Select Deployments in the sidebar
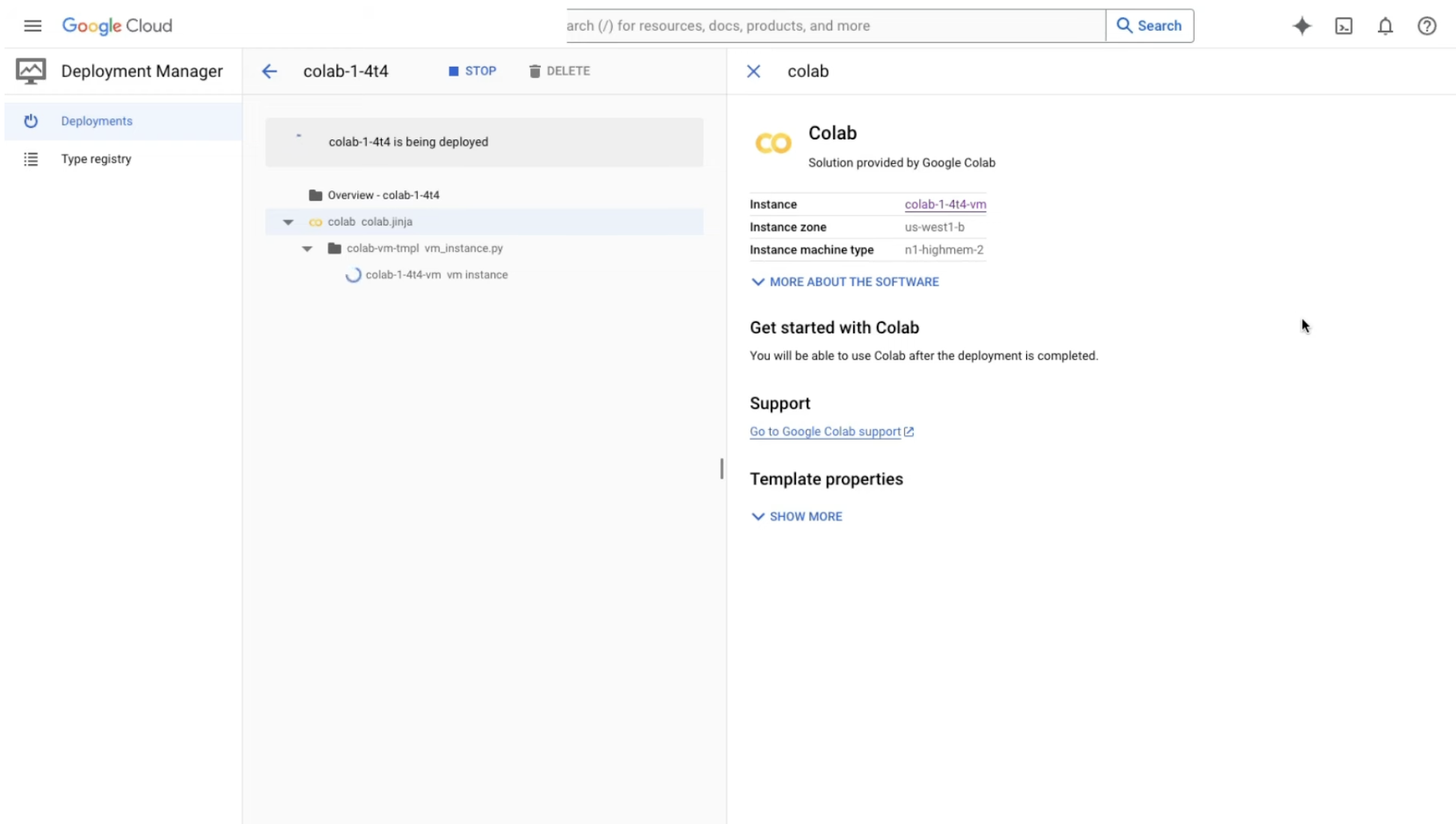 pyautogui.click(x=97, y=121)
